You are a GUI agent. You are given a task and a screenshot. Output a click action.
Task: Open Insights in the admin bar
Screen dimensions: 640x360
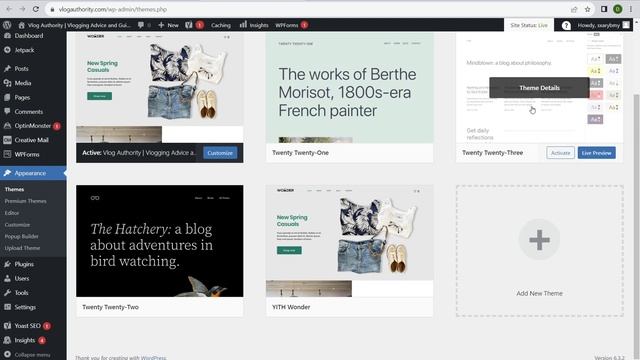pyautogui.click(x=254, y=25)
